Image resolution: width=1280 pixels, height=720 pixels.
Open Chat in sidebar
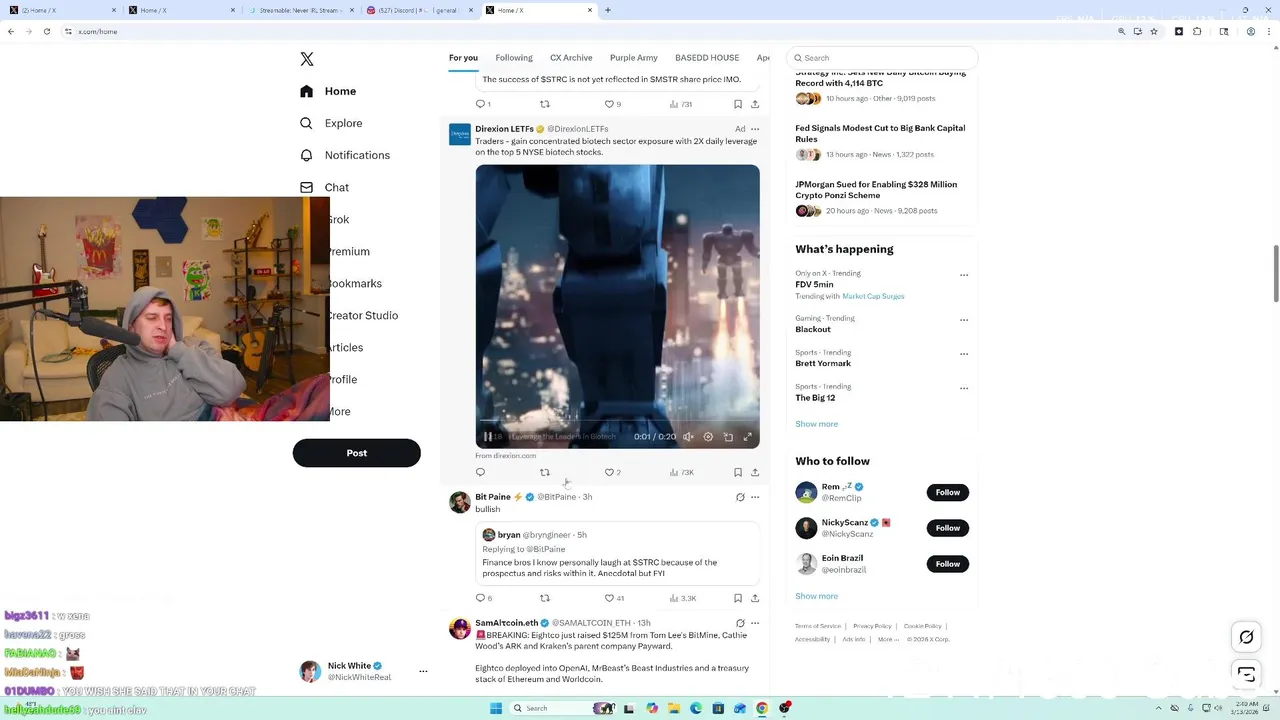click(324, 187)
